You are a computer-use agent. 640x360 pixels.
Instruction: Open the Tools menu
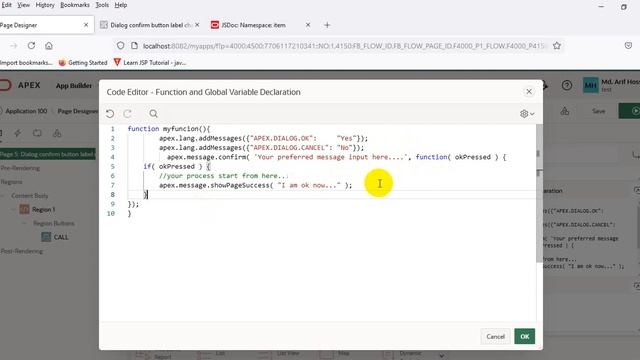[102, 5]
